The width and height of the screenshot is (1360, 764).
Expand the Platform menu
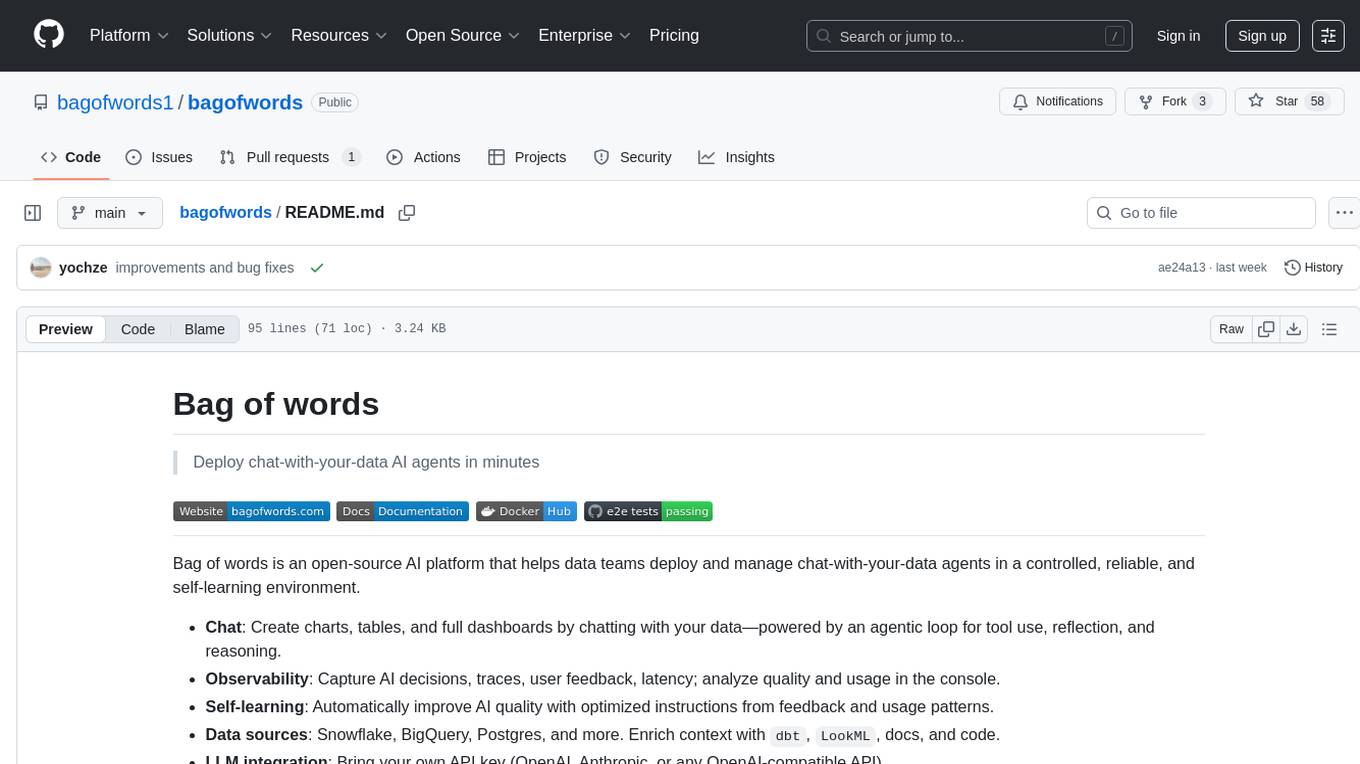[129, 35]
